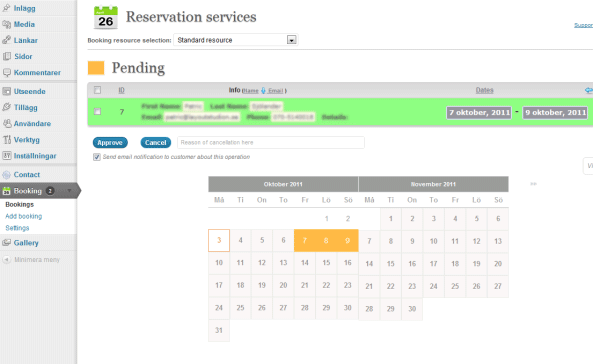Viewport: 593px width, 364px height.
Task: Tick the select-all checkbox in table header
Action: click(x=97, y=90)
